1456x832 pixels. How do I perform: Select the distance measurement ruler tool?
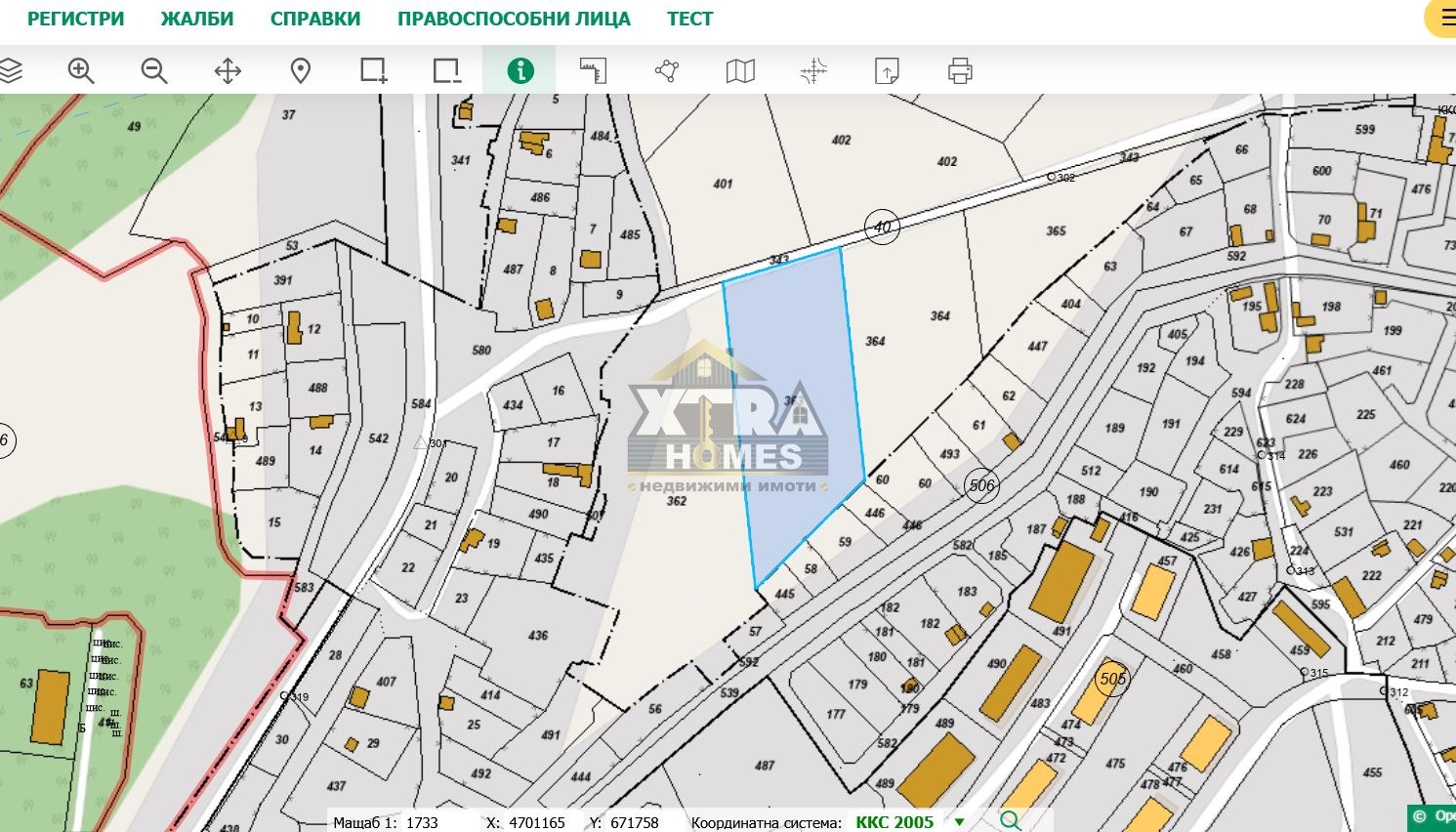click(594, 70)
